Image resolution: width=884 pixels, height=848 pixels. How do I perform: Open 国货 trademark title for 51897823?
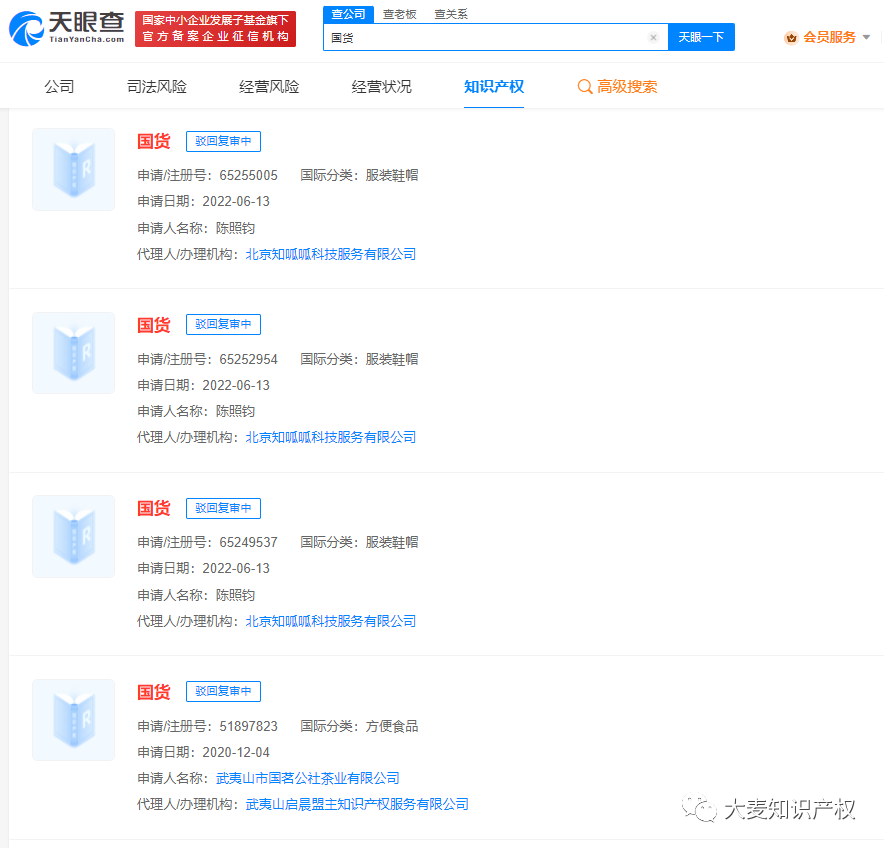[x=154, y=692]
